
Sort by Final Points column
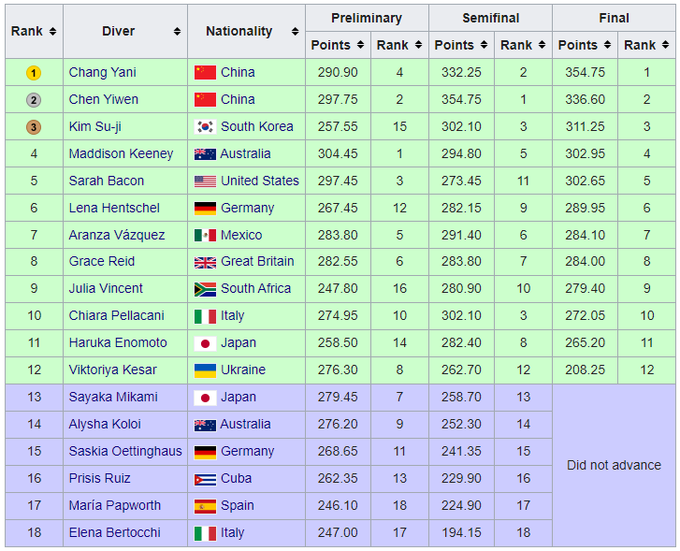point(584,45)
